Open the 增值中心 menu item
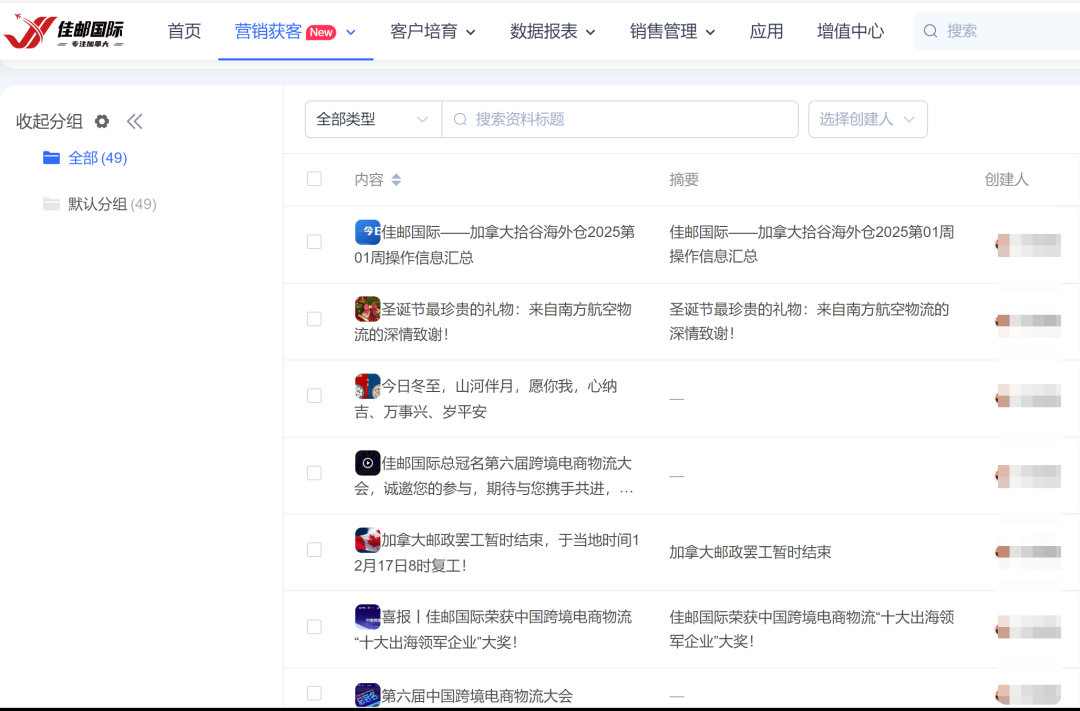This screenshot has width=1080, height=711. (850, 32)
